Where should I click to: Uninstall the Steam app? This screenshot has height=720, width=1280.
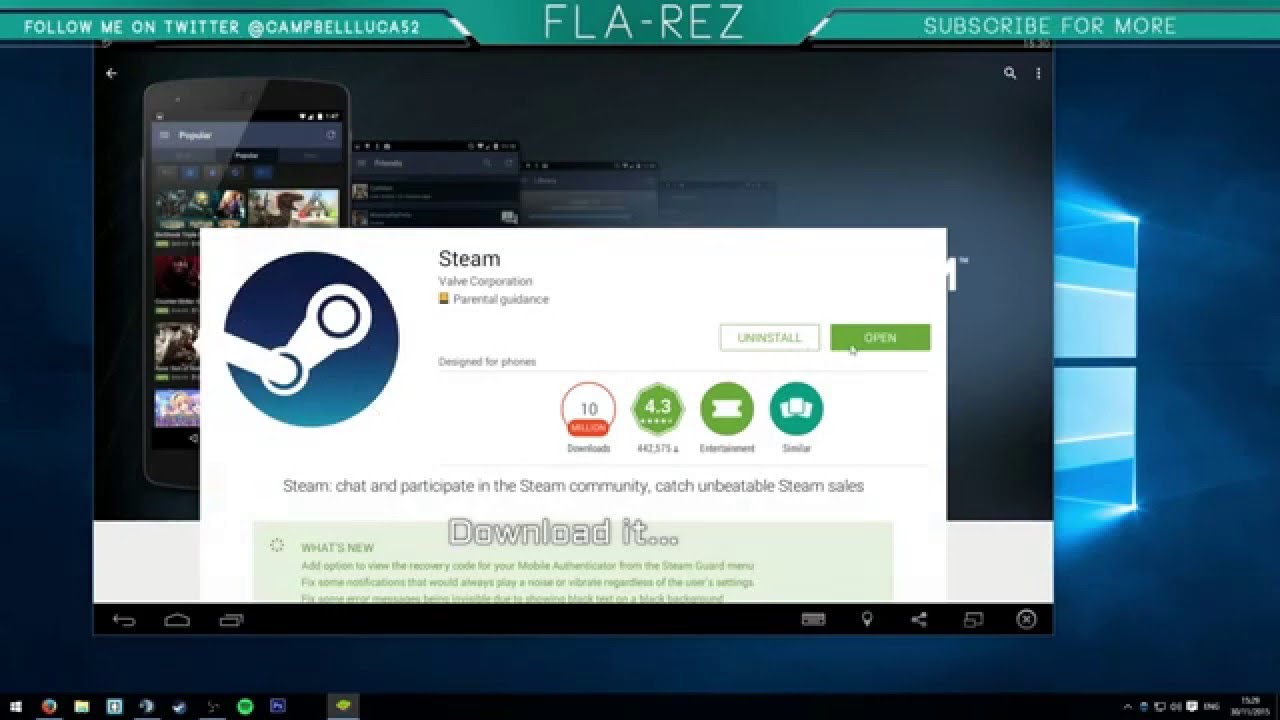(x=769, y=338)
